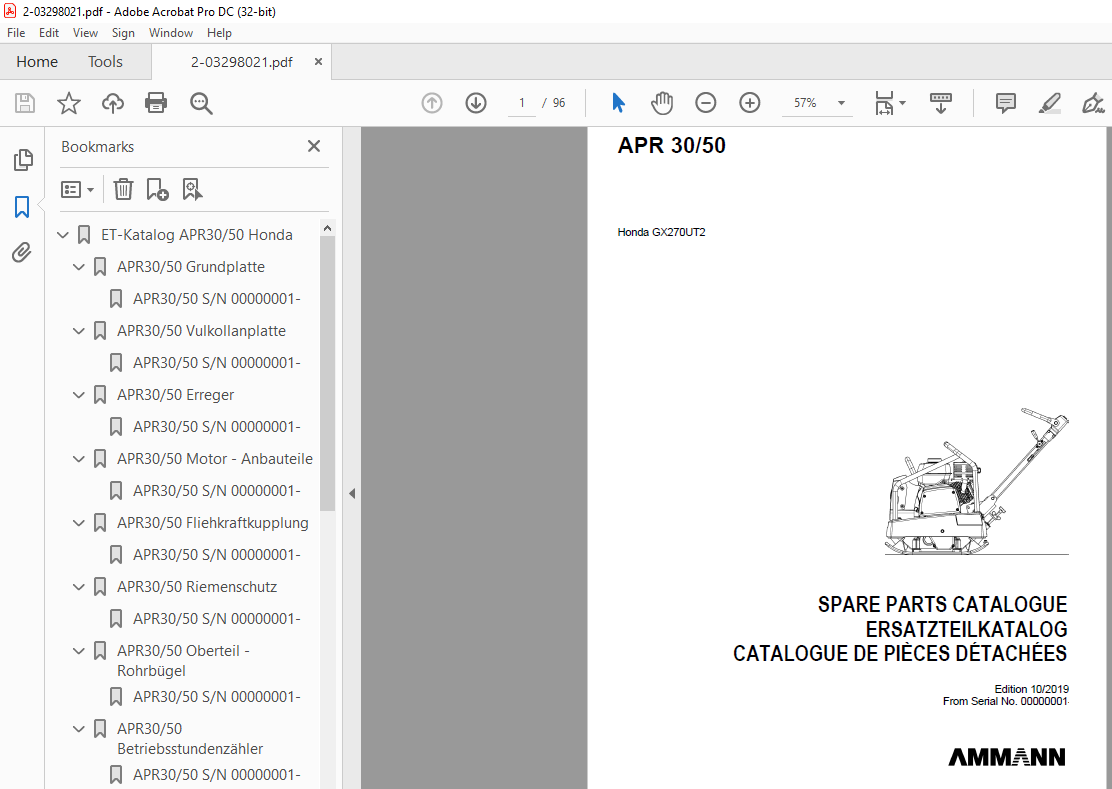The width and height of the screenshot is (1112, 789).
Task: Collapse APR30/50 Riemenschutz bookmark
Action: 79,587
